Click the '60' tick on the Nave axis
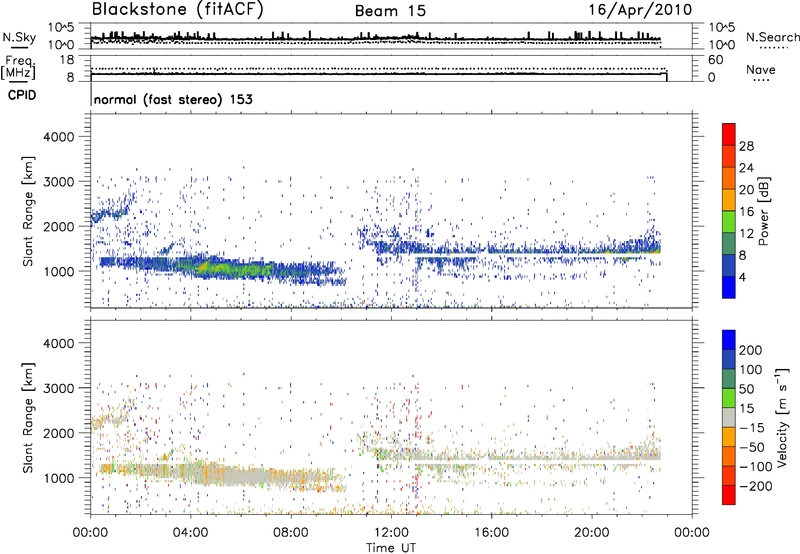Viewport: 800px width, 554px height. click(715, 60)
